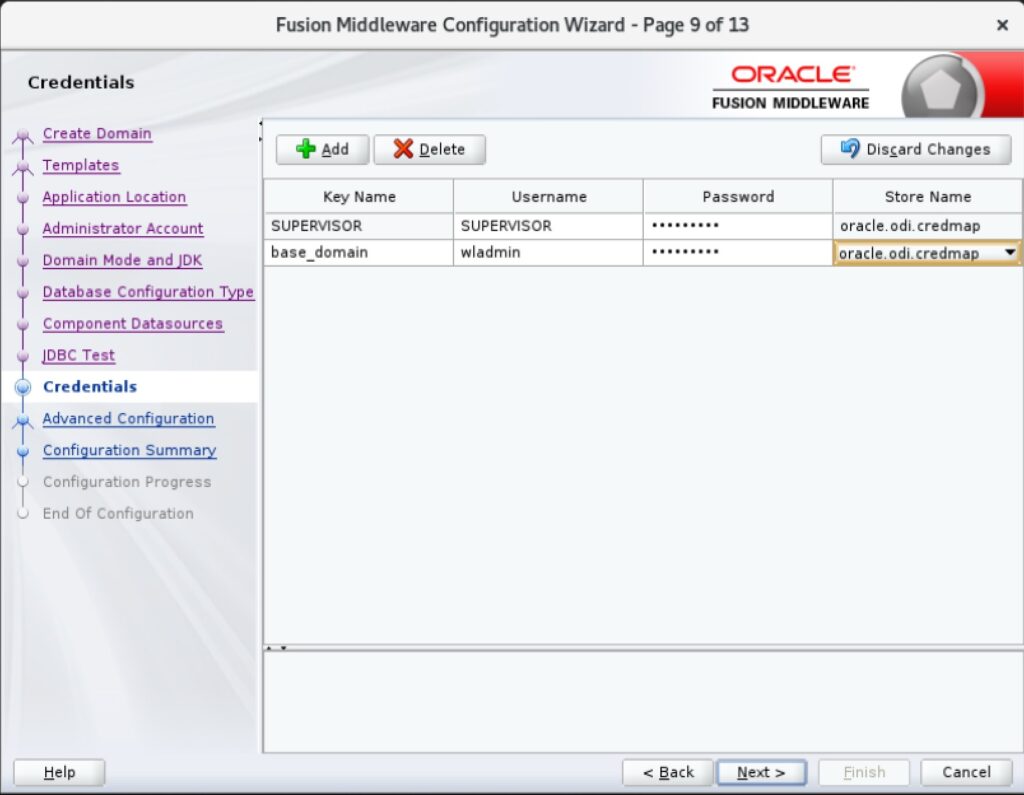The width and height of the screenshot is (1024, 795).
Task: Click the Store Name column header
Action: 927,197
